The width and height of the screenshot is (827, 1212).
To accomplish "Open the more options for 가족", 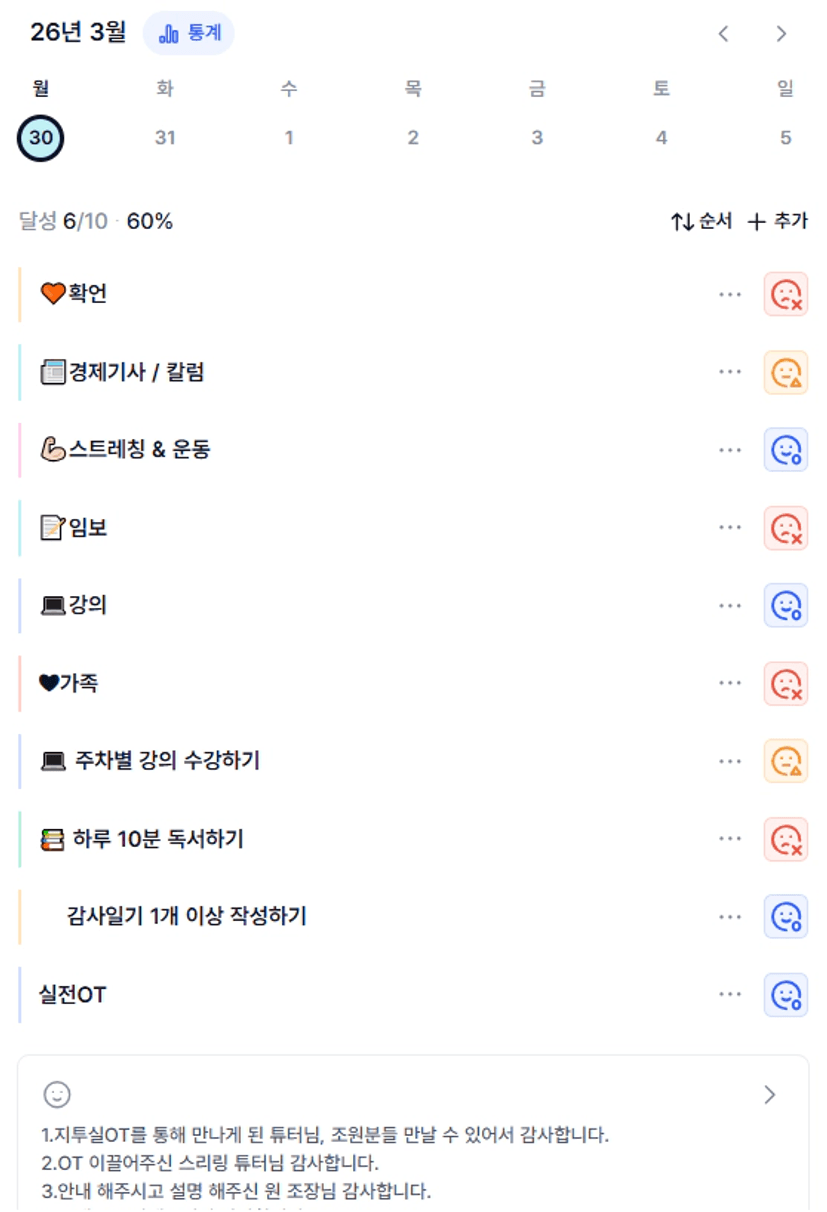I will coord(730,684).
